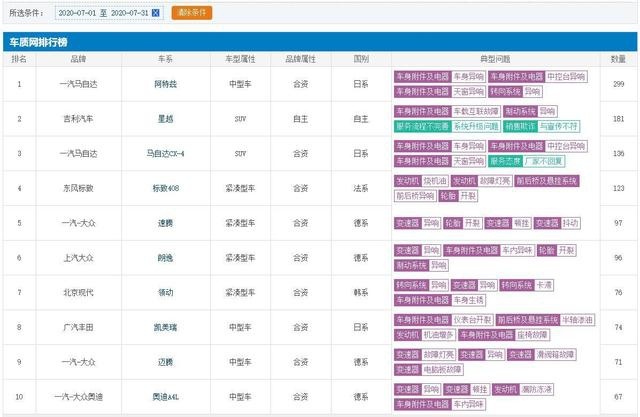Click 法系 in the 标致408 row
This screenshot has width=640, height=417.
click(361, 188)
